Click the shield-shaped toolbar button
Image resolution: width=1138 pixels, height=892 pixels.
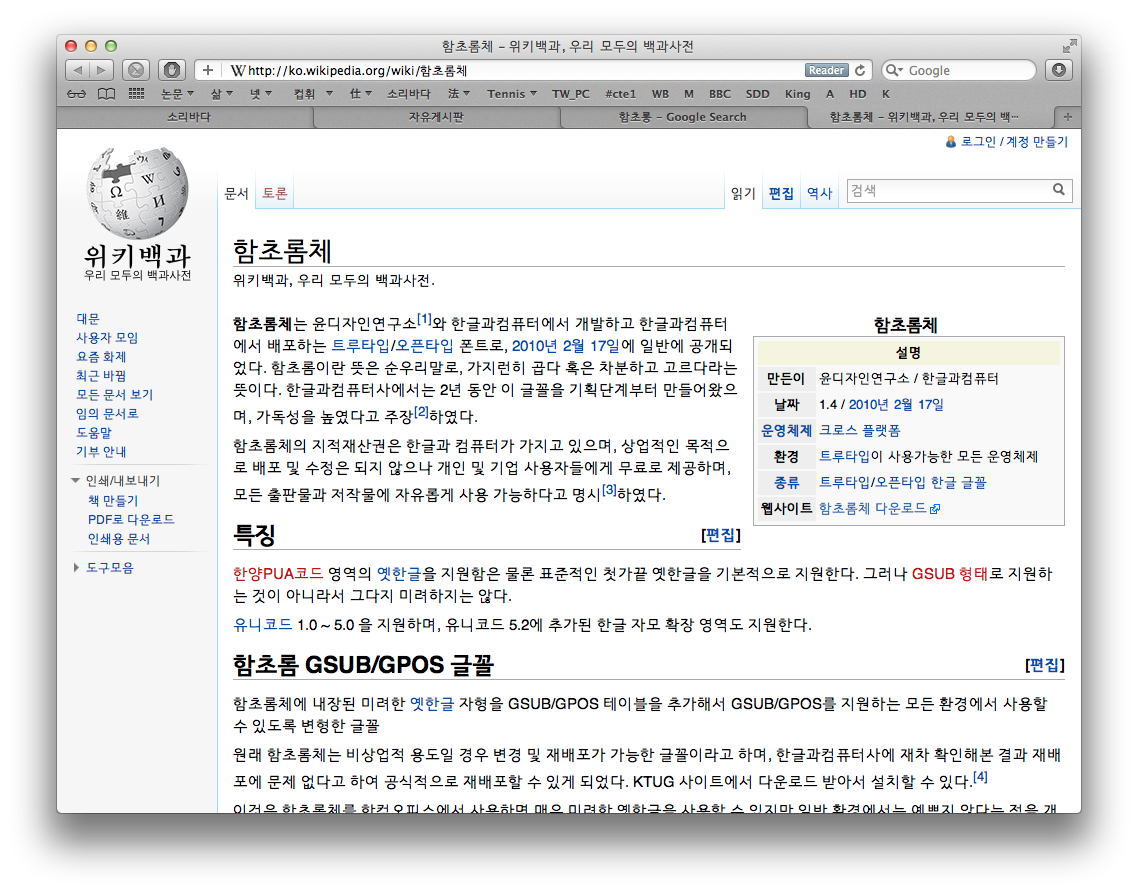coord(172,70)
